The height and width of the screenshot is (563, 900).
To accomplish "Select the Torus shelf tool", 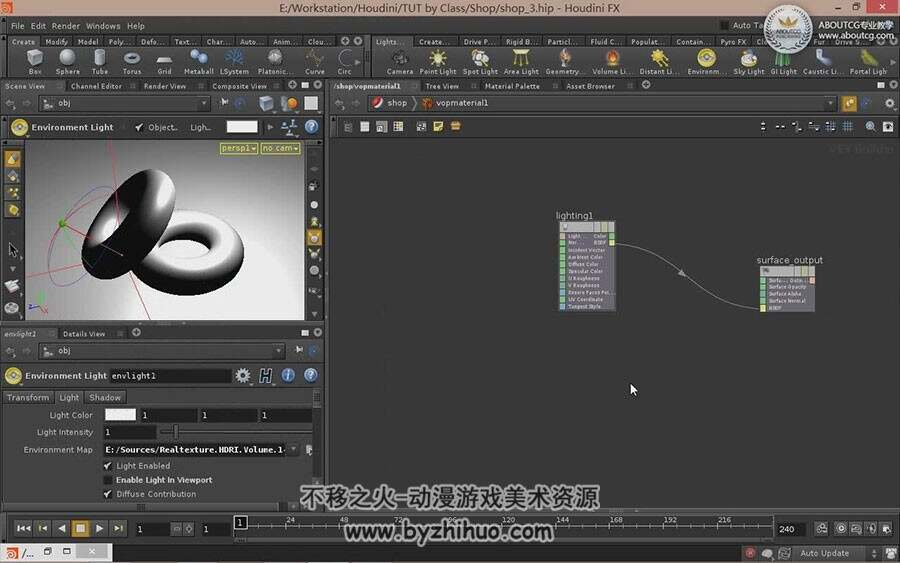I will pos(132,61).
